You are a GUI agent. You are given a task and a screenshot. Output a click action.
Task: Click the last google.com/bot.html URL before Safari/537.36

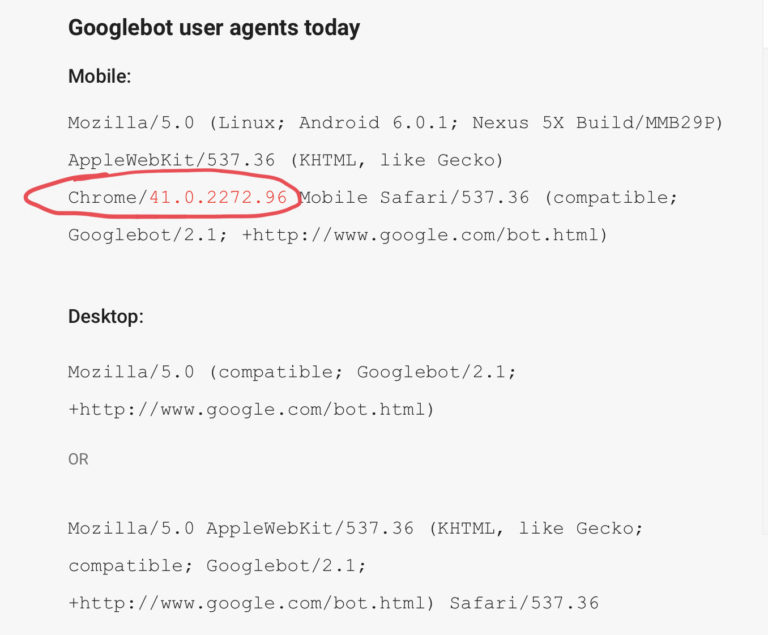pos(251,603)
